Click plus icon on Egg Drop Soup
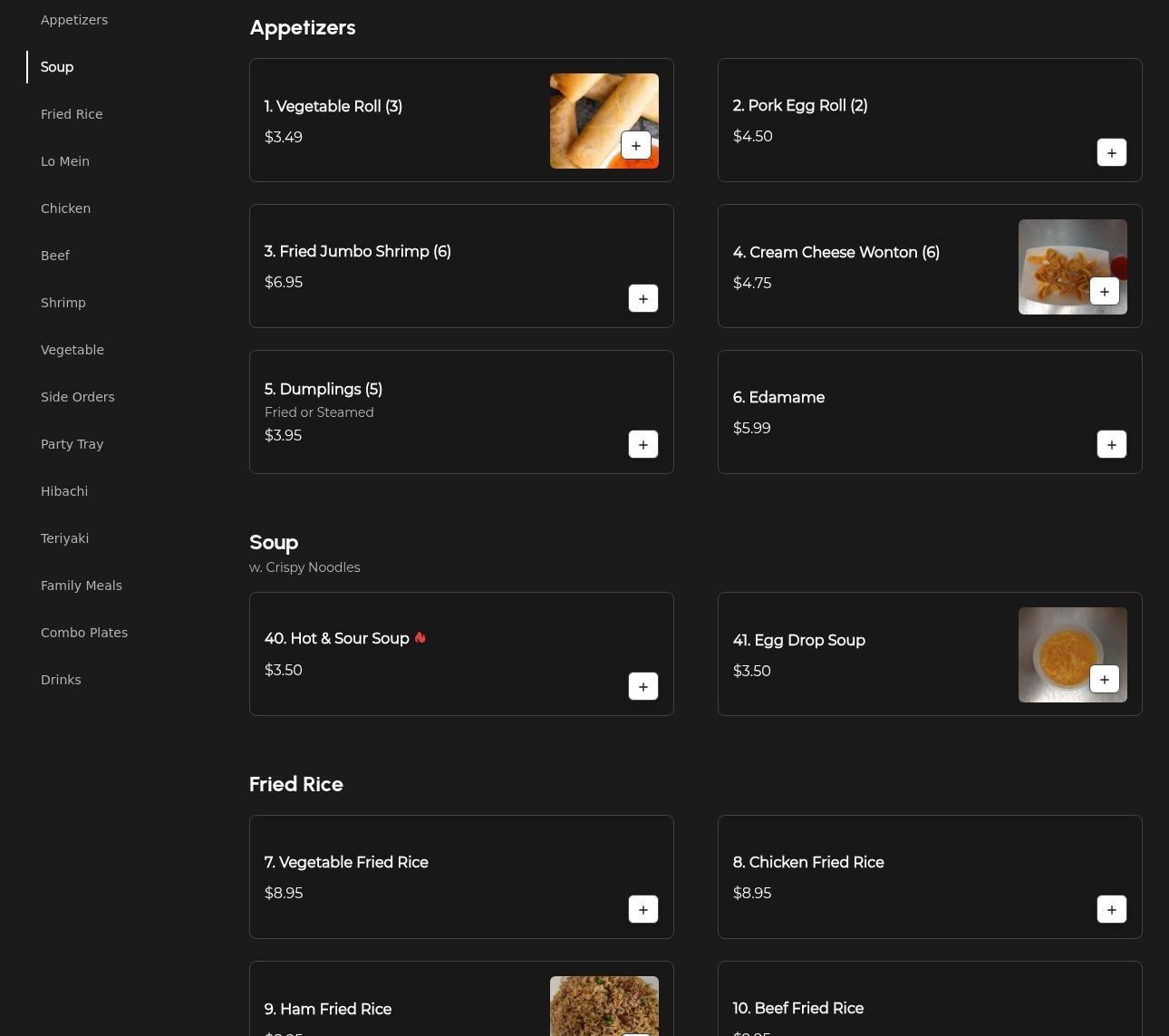The image size is (1169, 1036). point(1104,680)
